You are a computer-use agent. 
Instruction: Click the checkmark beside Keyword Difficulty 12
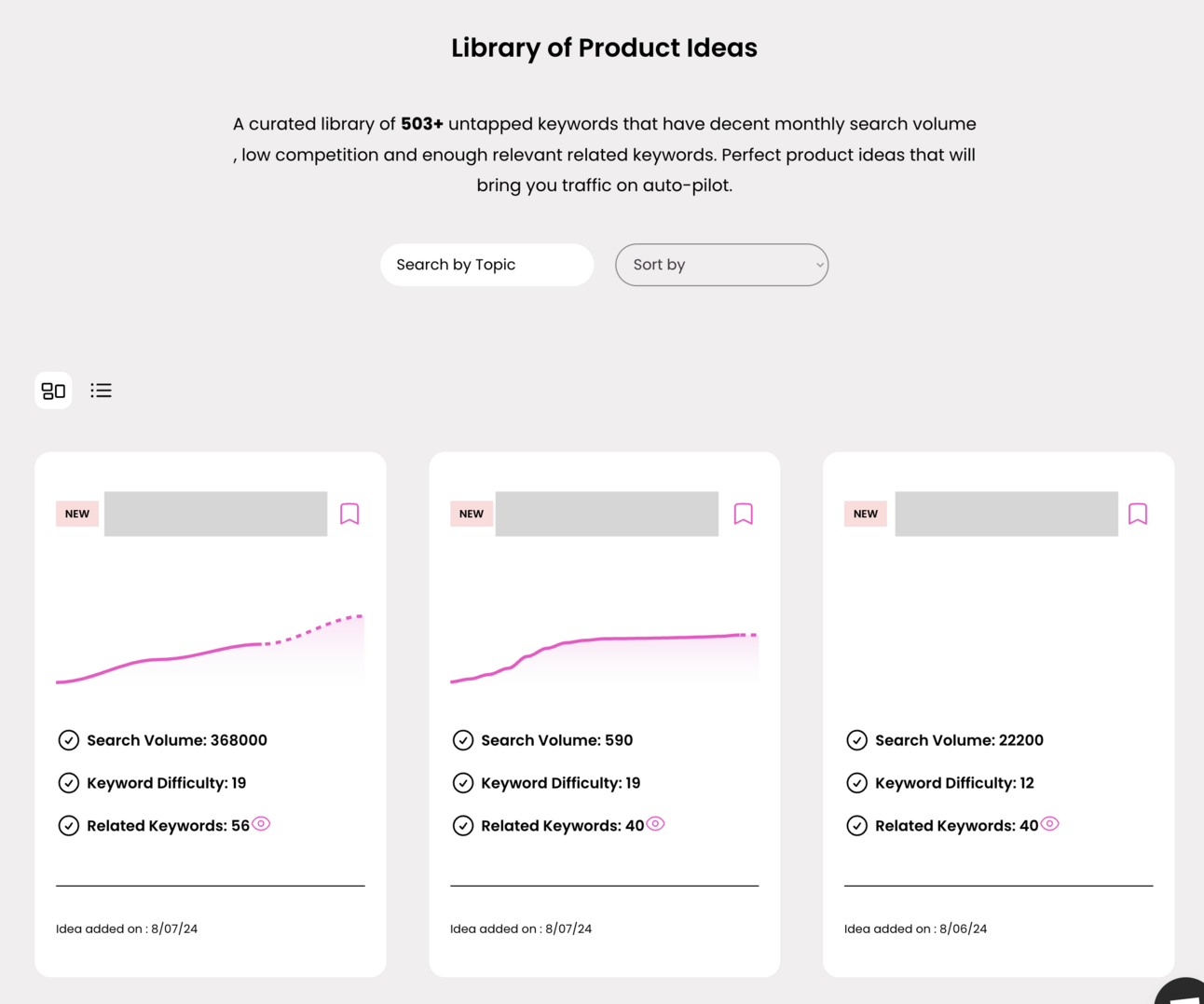tap(857, 782)
